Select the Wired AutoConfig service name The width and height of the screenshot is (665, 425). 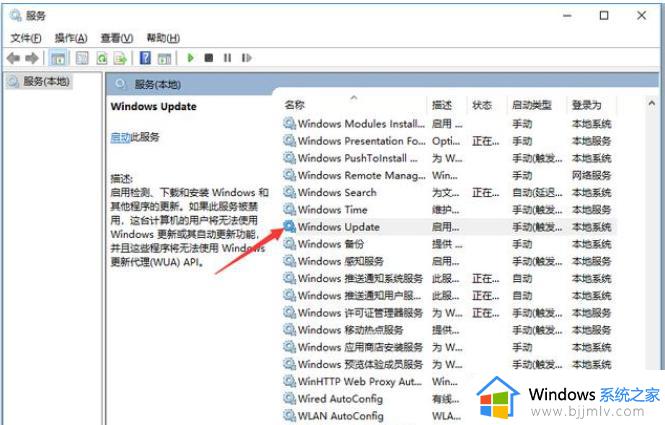pos(341,399)
